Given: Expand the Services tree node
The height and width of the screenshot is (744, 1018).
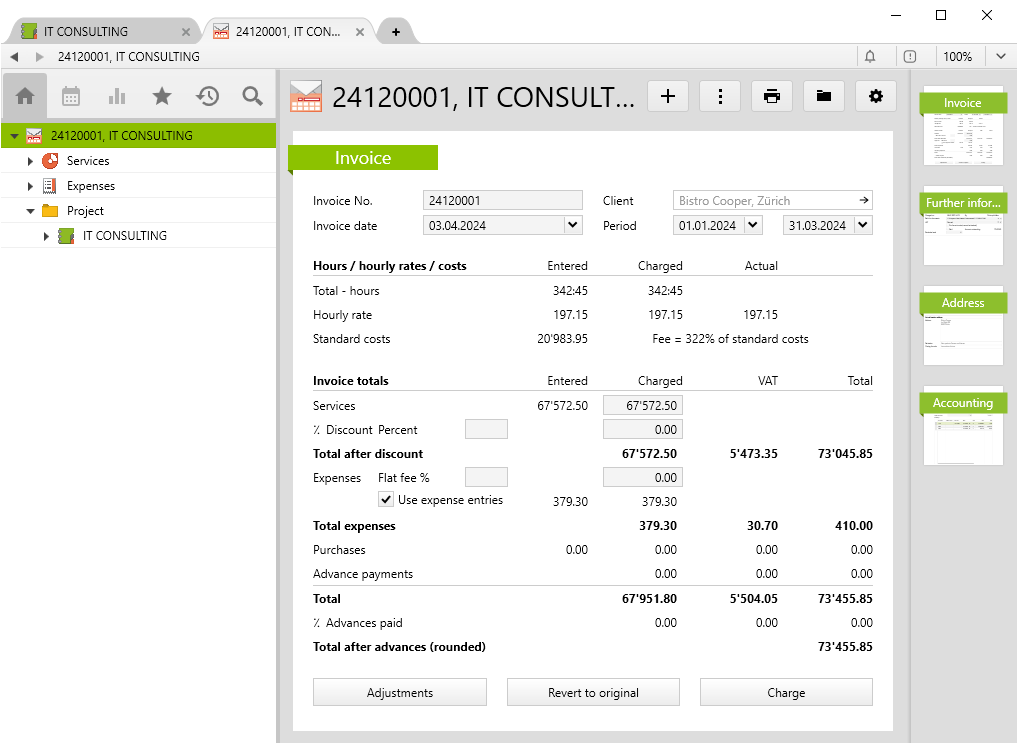Looking at the screenshot, I should [x=30, y=161].
